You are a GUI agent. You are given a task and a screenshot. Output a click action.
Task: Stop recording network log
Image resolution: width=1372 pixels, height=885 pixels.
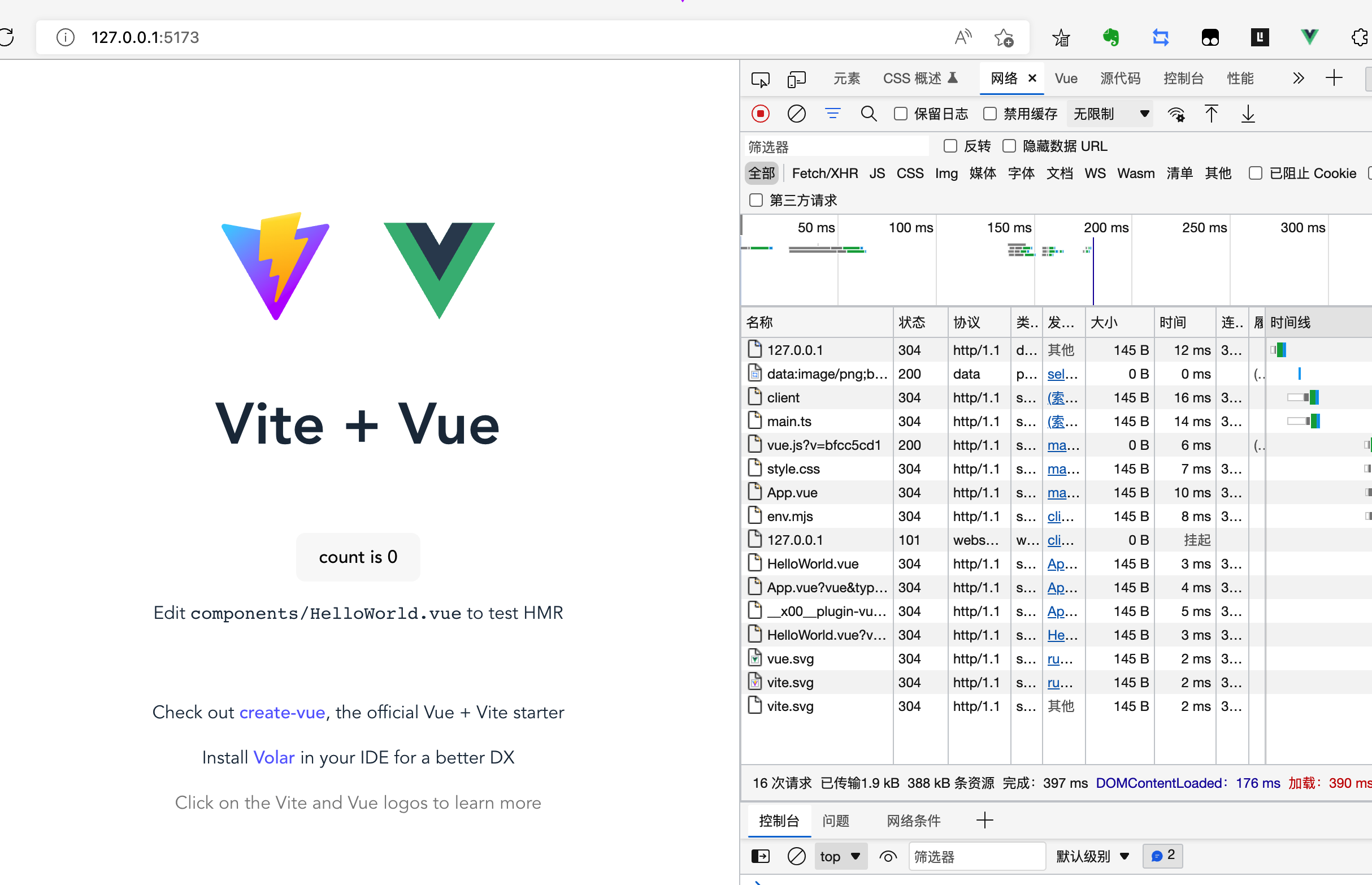coord(760,114)
